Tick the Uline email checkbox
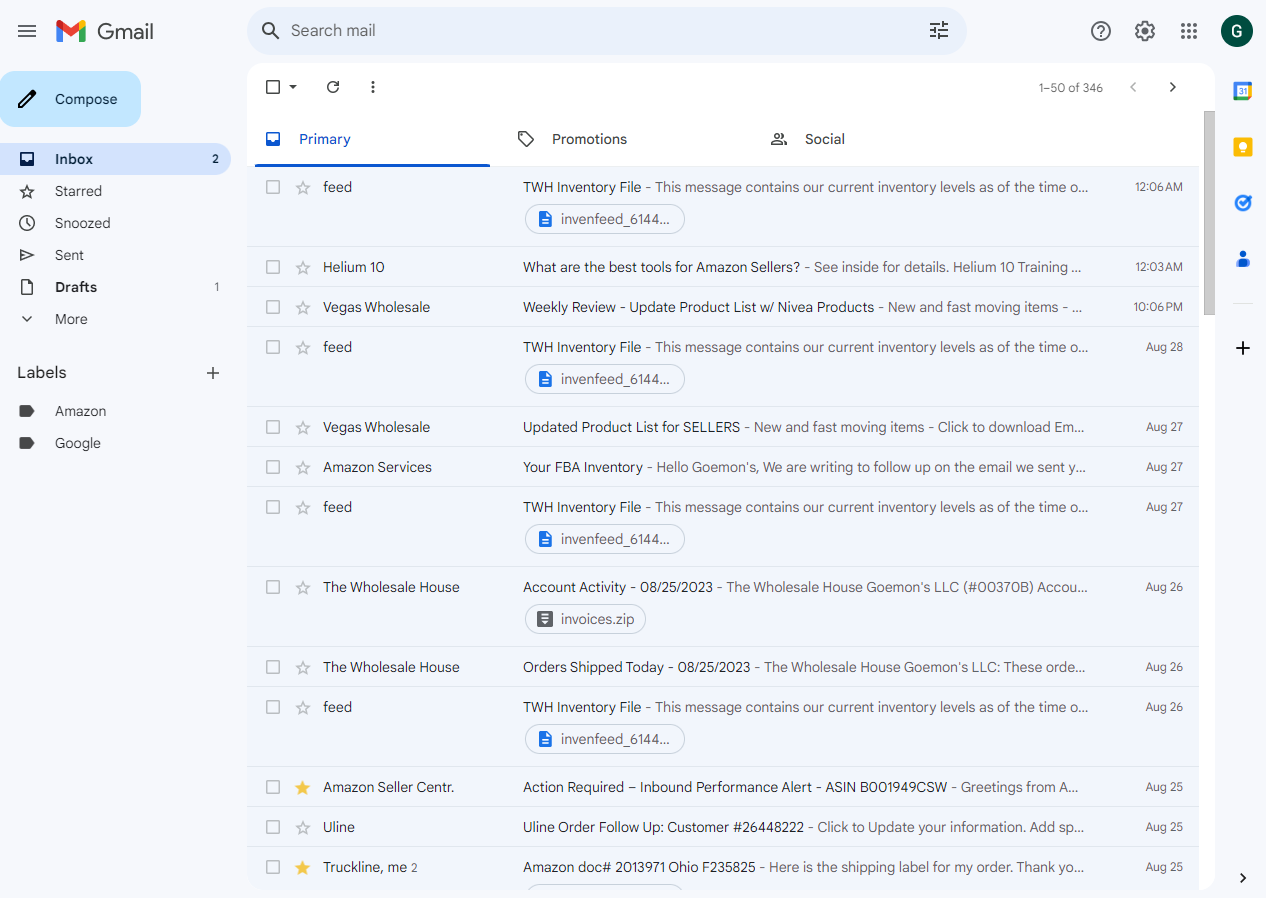Viewport: 1266px width, 898px height. [273, 827]
